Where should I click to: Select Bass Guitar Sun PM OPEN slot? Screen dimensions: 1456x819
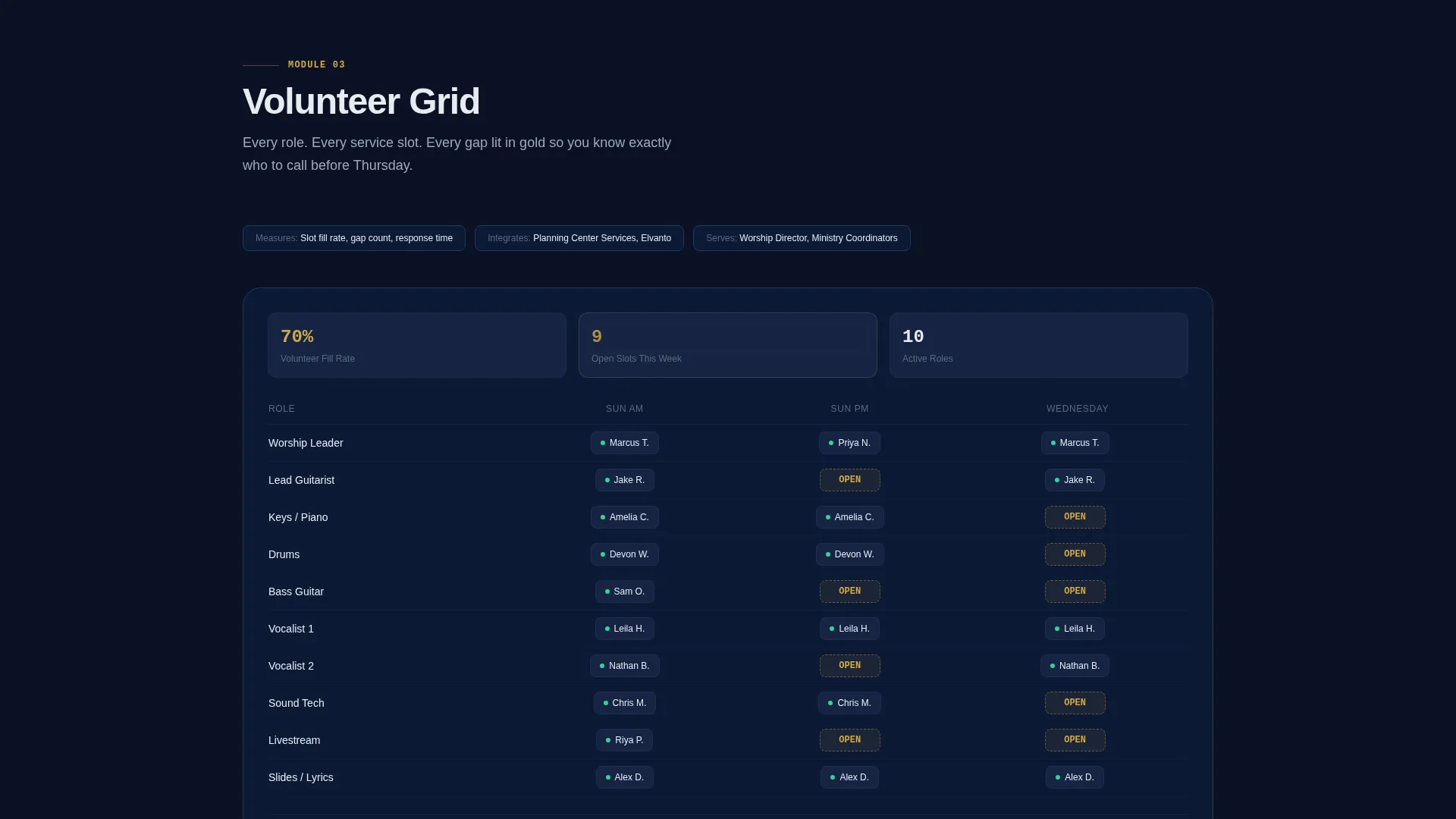pyautogui.click(x=849, y=591)
